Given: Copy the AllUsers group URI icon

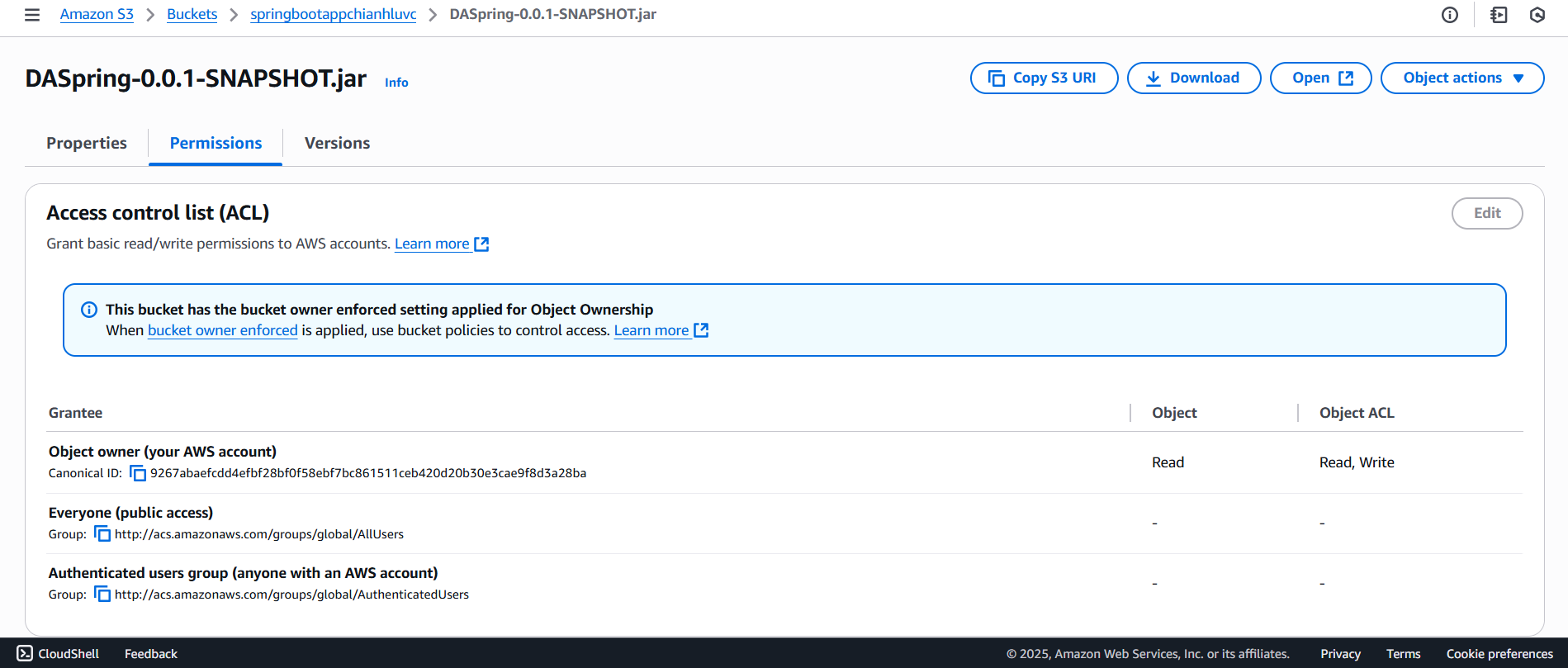Looking at the screenshot, I should click(102, 534).
